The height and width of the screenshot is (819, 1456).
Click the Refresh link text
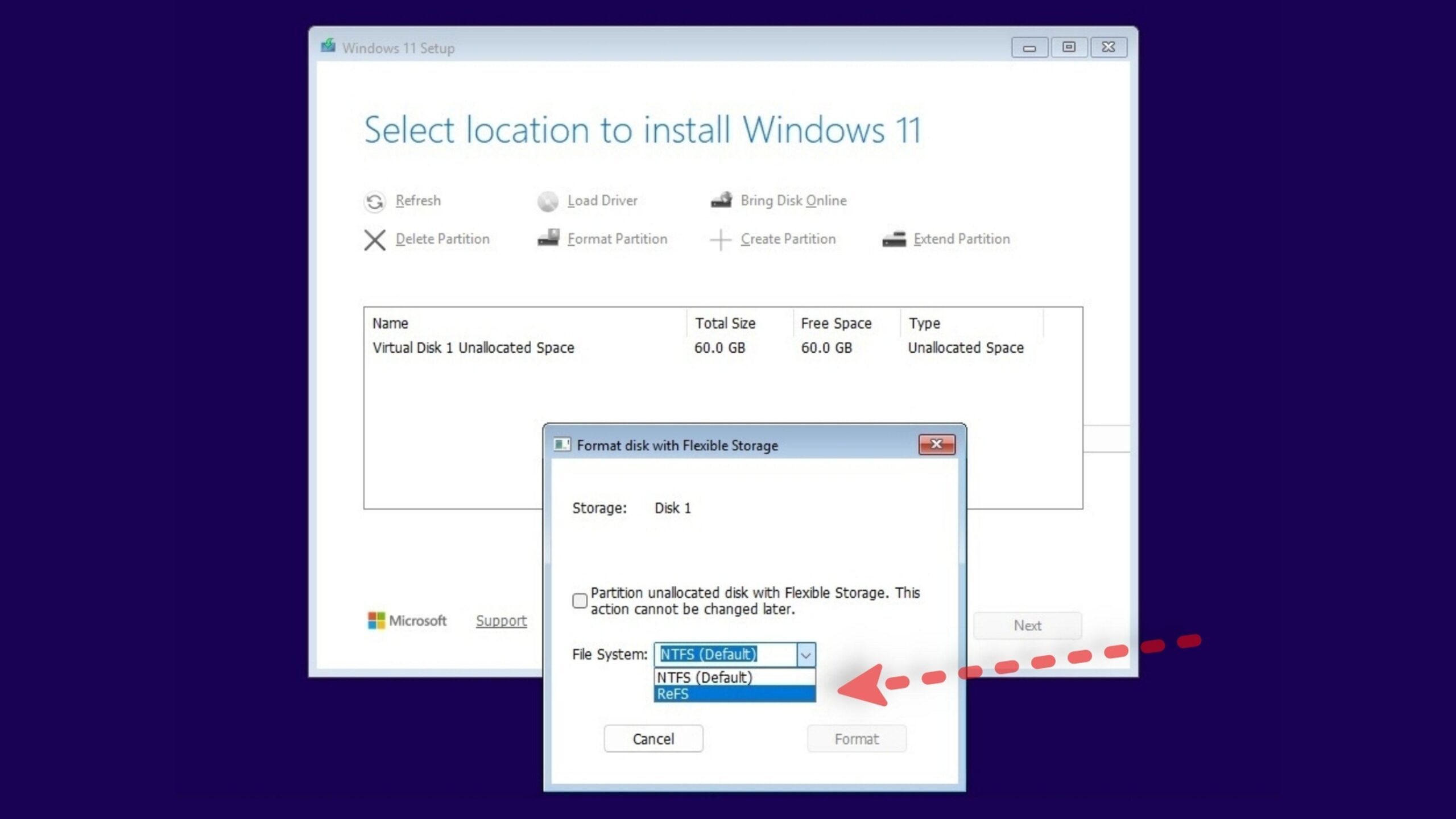(x=418, y=201)
